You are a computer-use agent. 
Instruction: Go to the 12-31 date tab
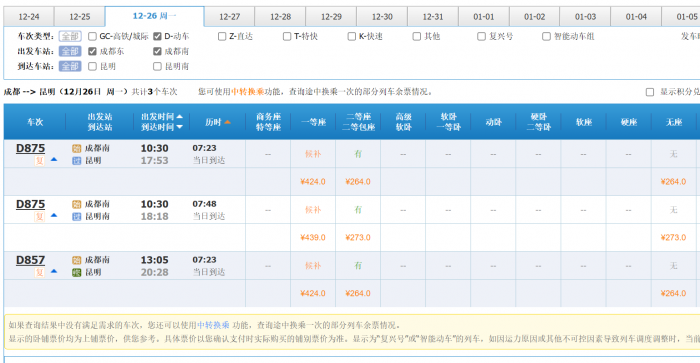coord(433,17)
